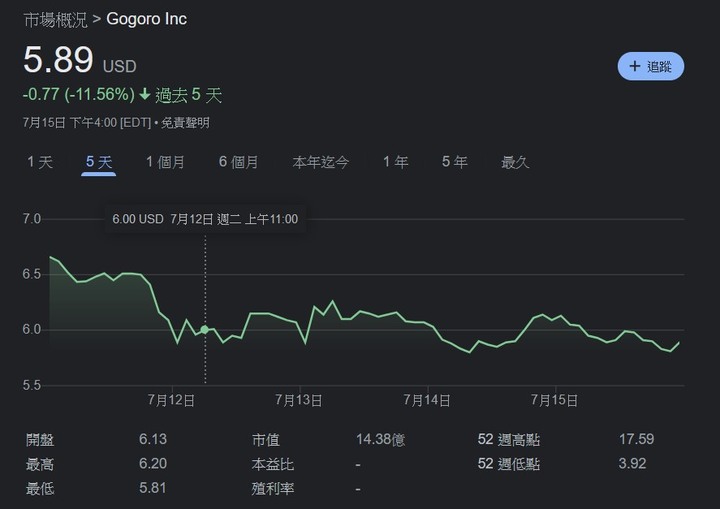Select the 1 年 range tab
The width and height of the screenshot is (720, 509).
pos(396,162)
